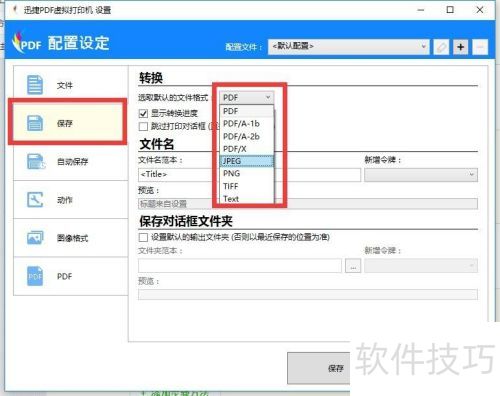Screen dimensions: 500x396
Task: Open the 配置文件 profile dropdown
Action: point(348,46)
